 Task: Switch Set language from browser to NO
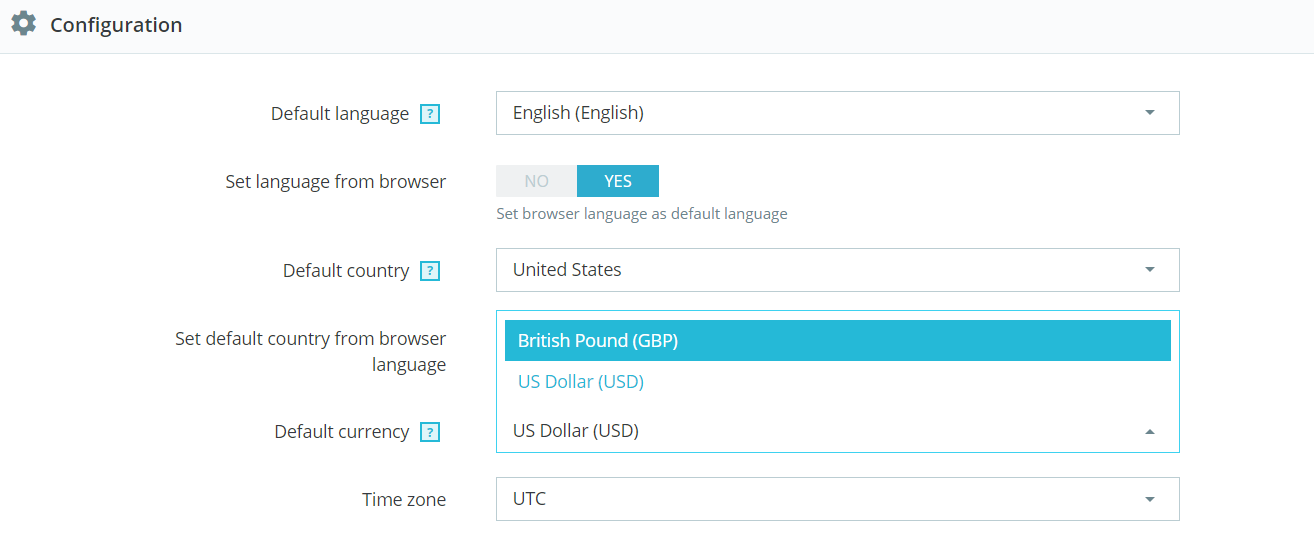[x=537, y=181]
